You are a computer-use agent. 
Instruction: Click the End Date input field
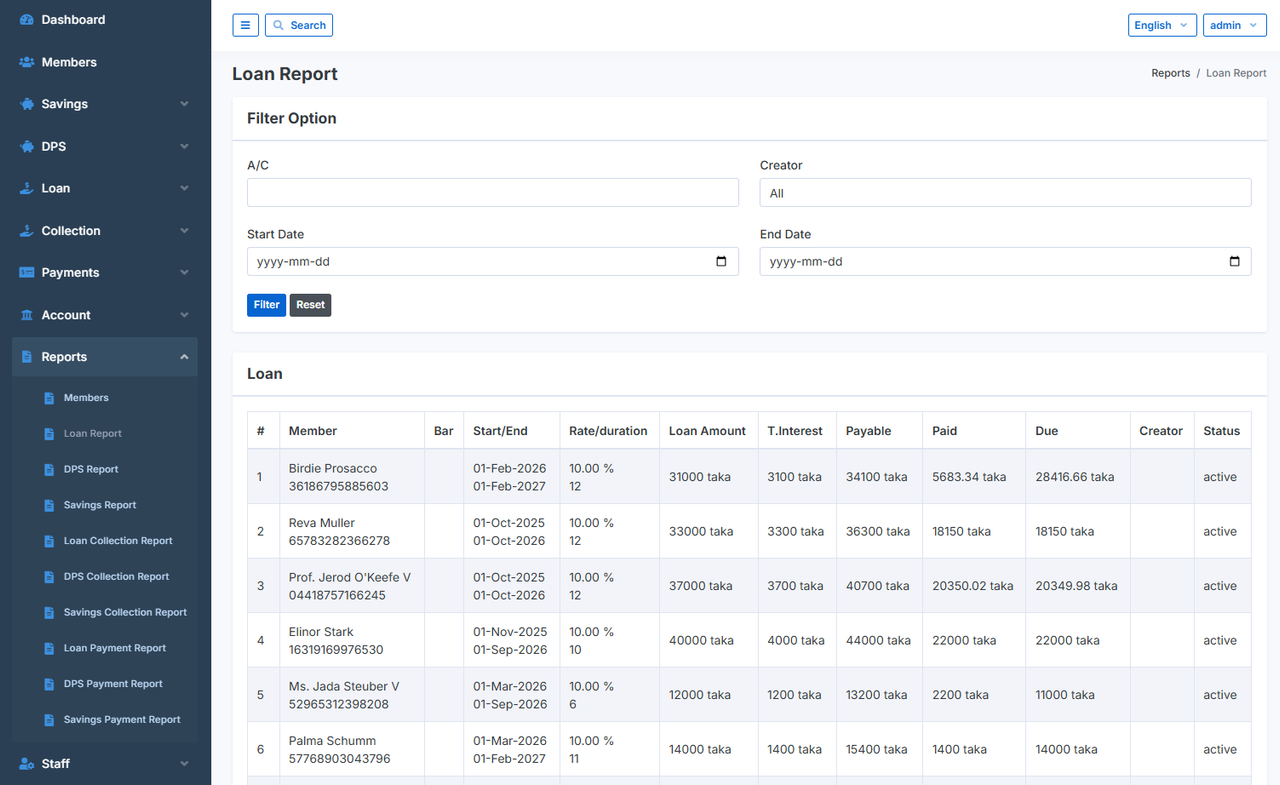(1005, 262)
